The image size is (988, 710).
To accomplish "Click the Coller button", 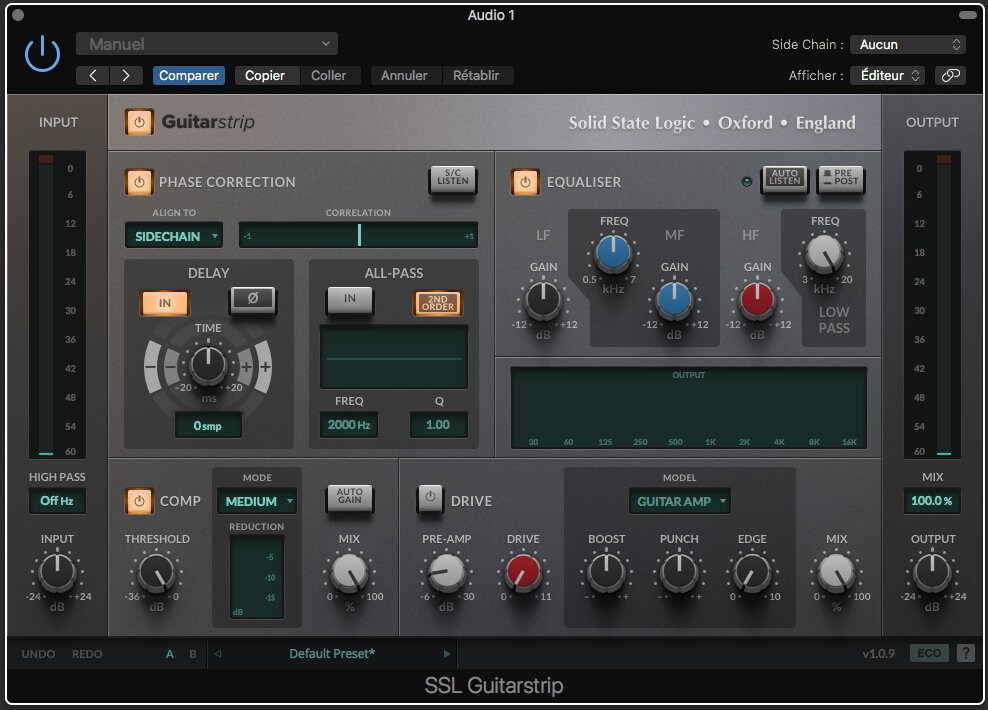I will (x=328, y=76).
